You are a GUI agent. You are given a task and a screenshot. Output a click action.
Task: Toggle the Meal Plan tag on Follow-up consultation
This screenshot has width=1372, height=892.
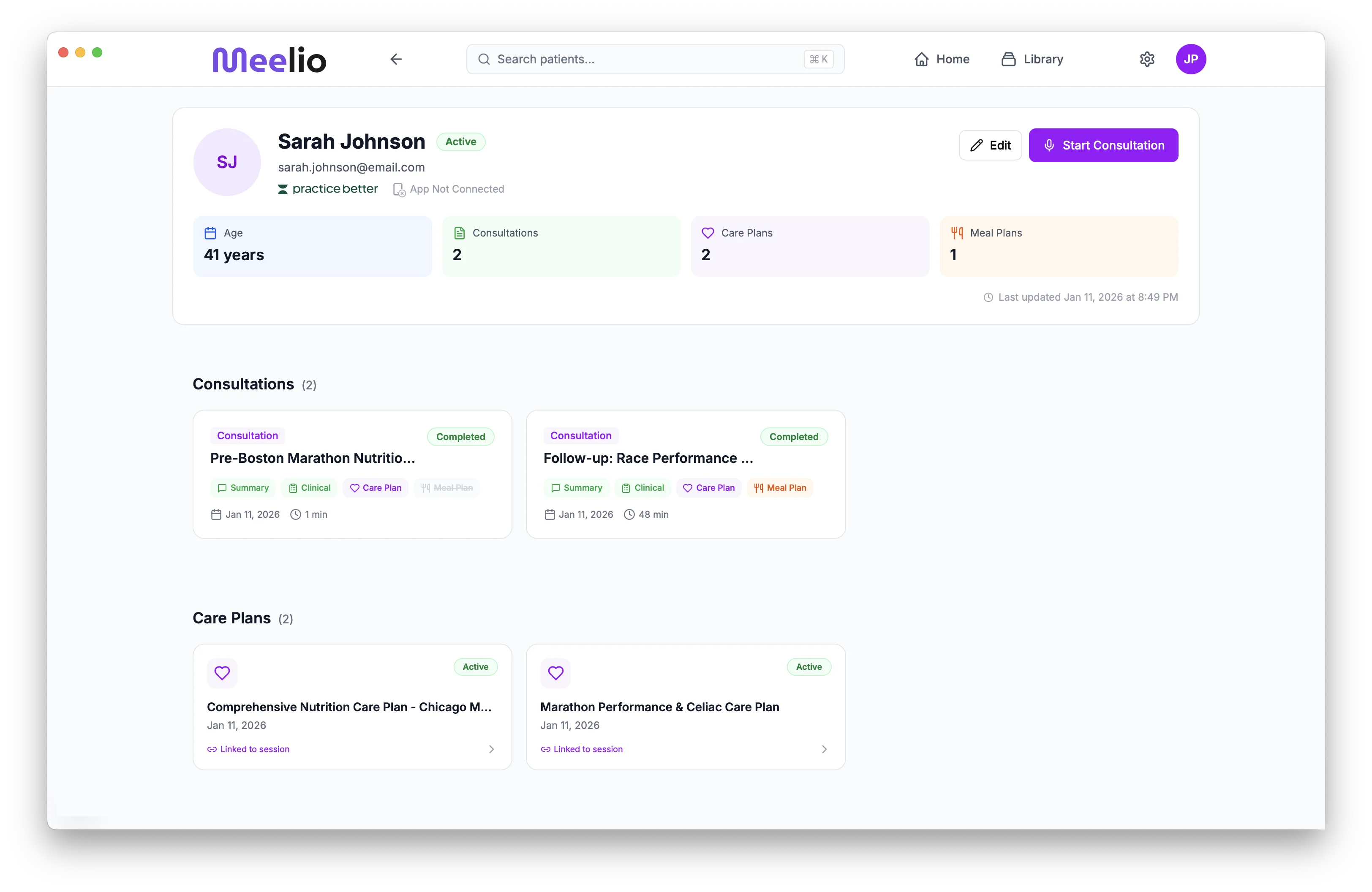tap(780, 487)
